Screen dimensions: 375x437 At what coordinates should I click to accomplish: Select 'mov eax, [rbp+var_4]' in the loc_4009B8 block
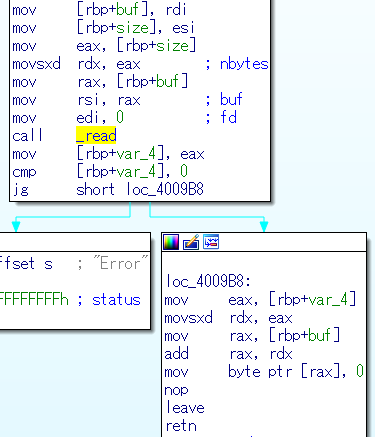[261, 299]
